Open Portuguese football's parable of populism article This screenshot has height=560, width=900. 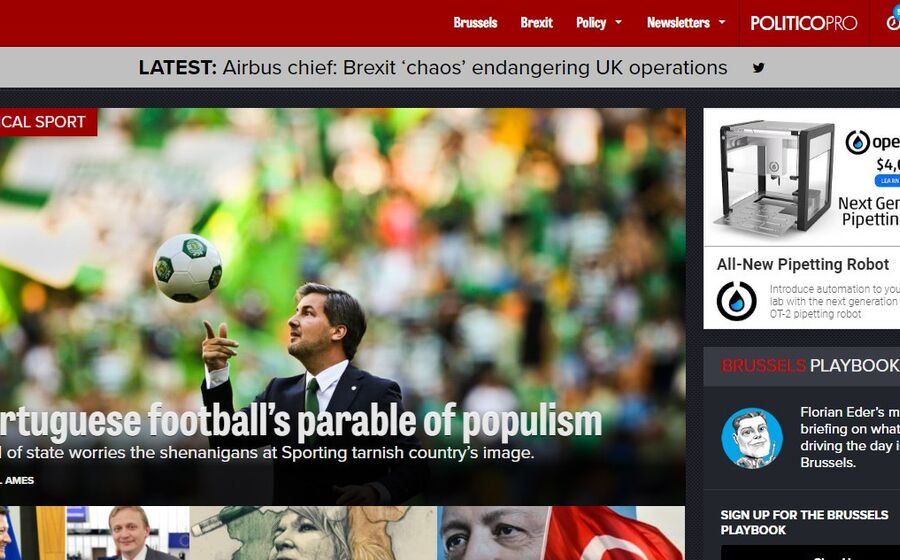[301, 421]
